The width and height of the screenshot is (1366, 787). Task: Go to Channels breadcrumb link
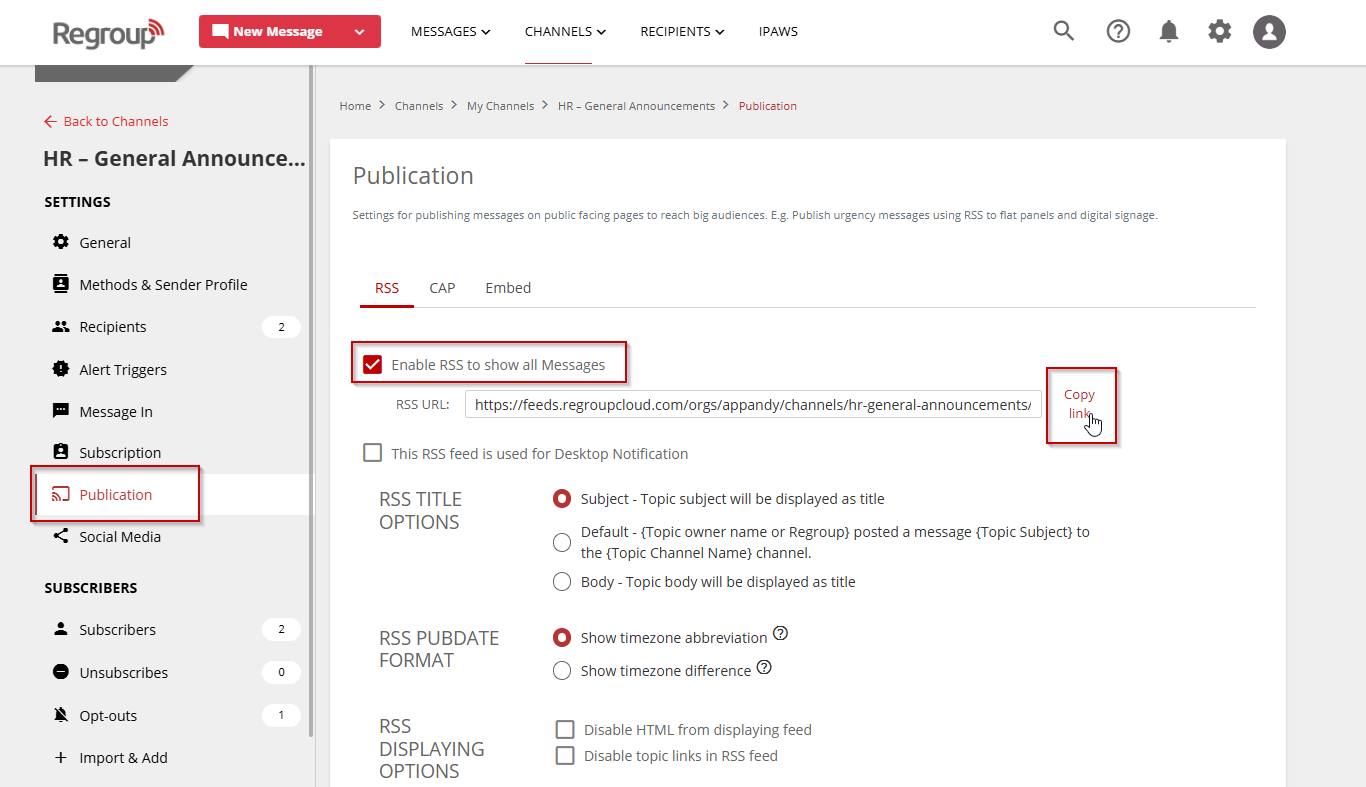click(419, 106)
